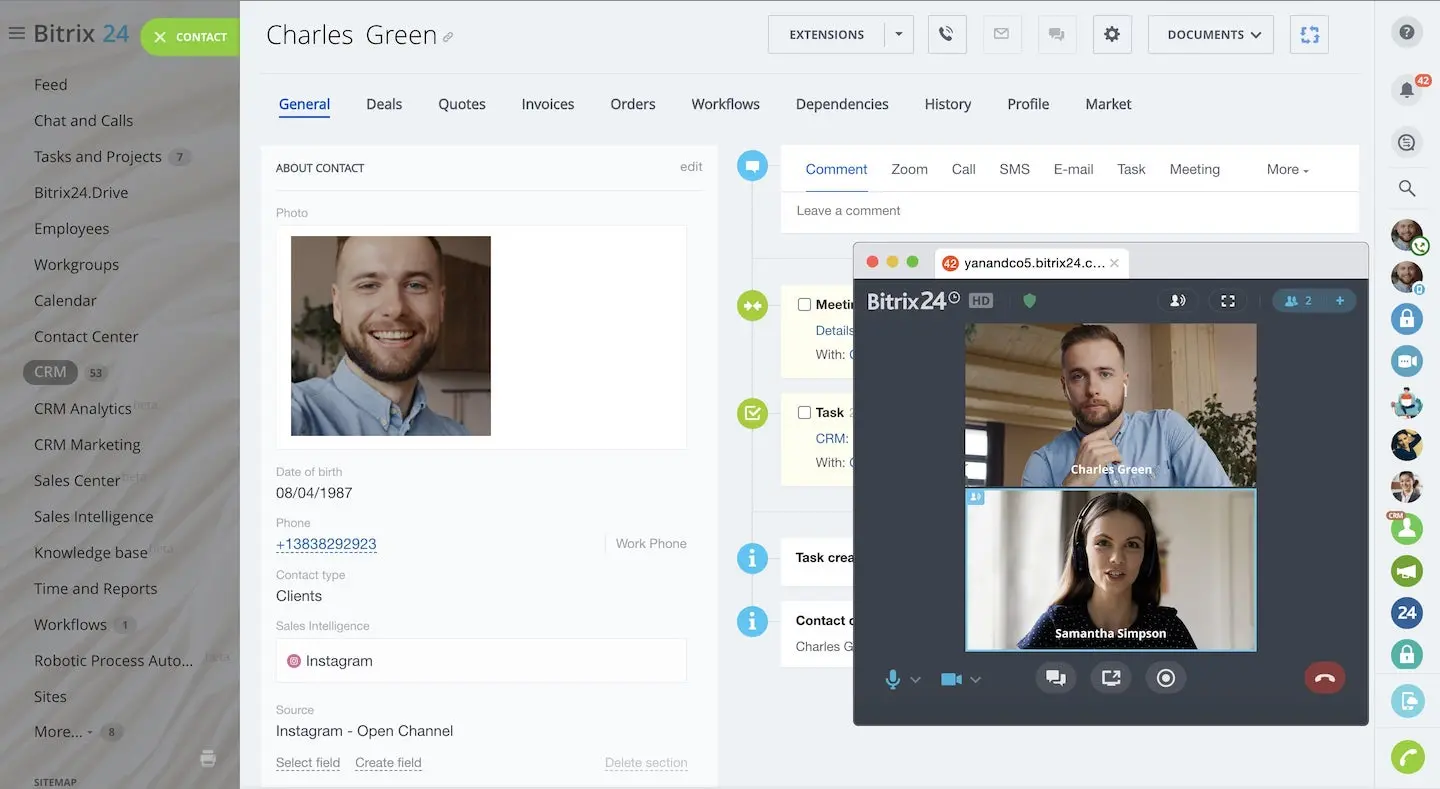Start screen sharing in video call

tap(1110, 678)
